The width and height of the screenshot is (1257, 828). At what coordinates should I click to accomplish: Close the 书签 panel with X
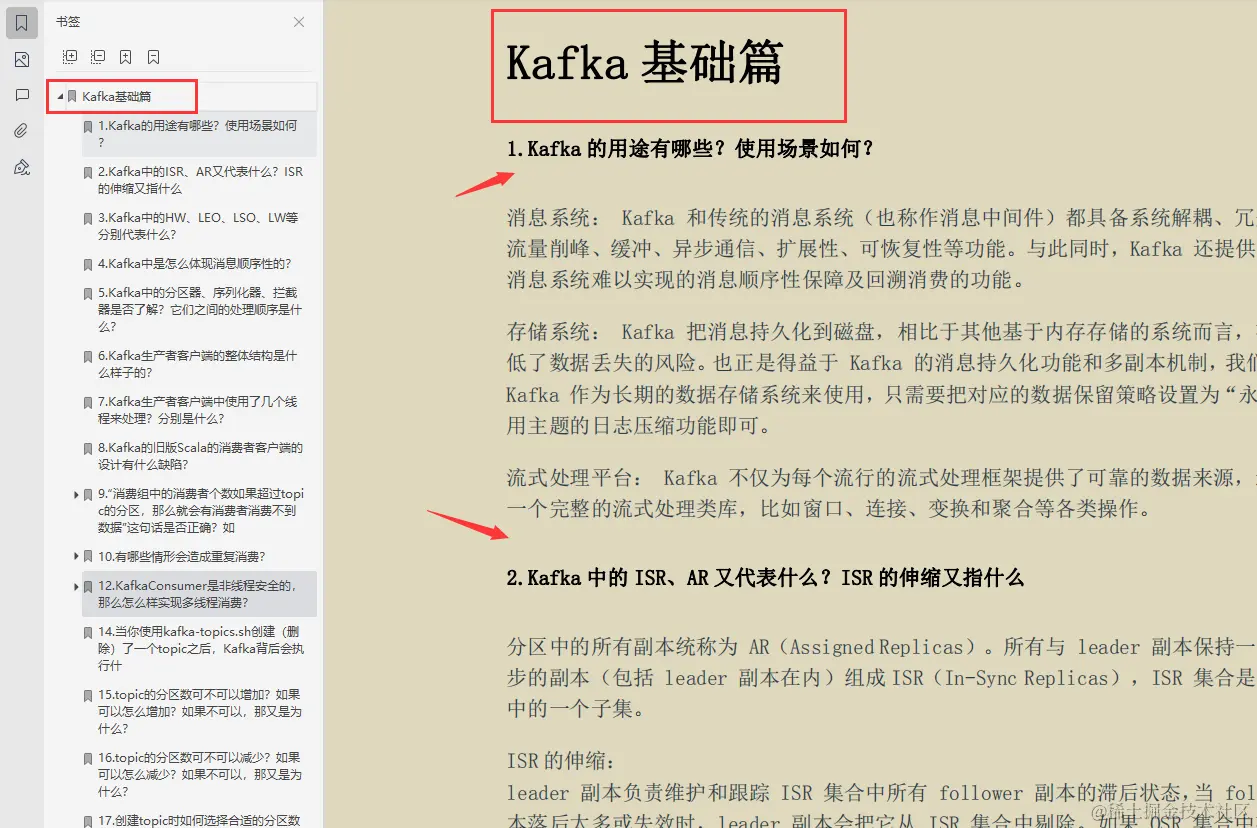coord(299,22)
